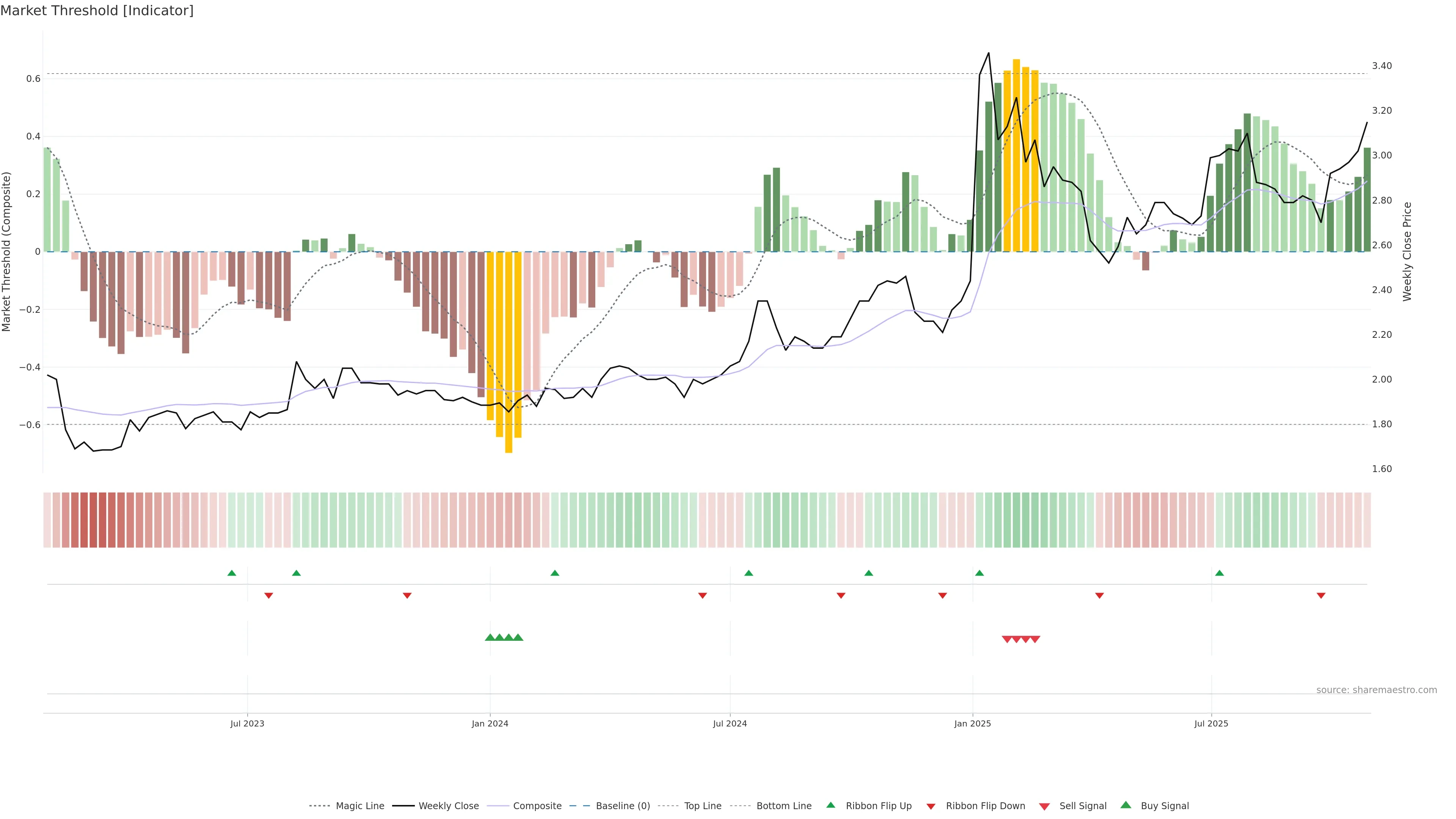
Task: Click the Jan 2024 x-axis label
Action: [490, 723]
